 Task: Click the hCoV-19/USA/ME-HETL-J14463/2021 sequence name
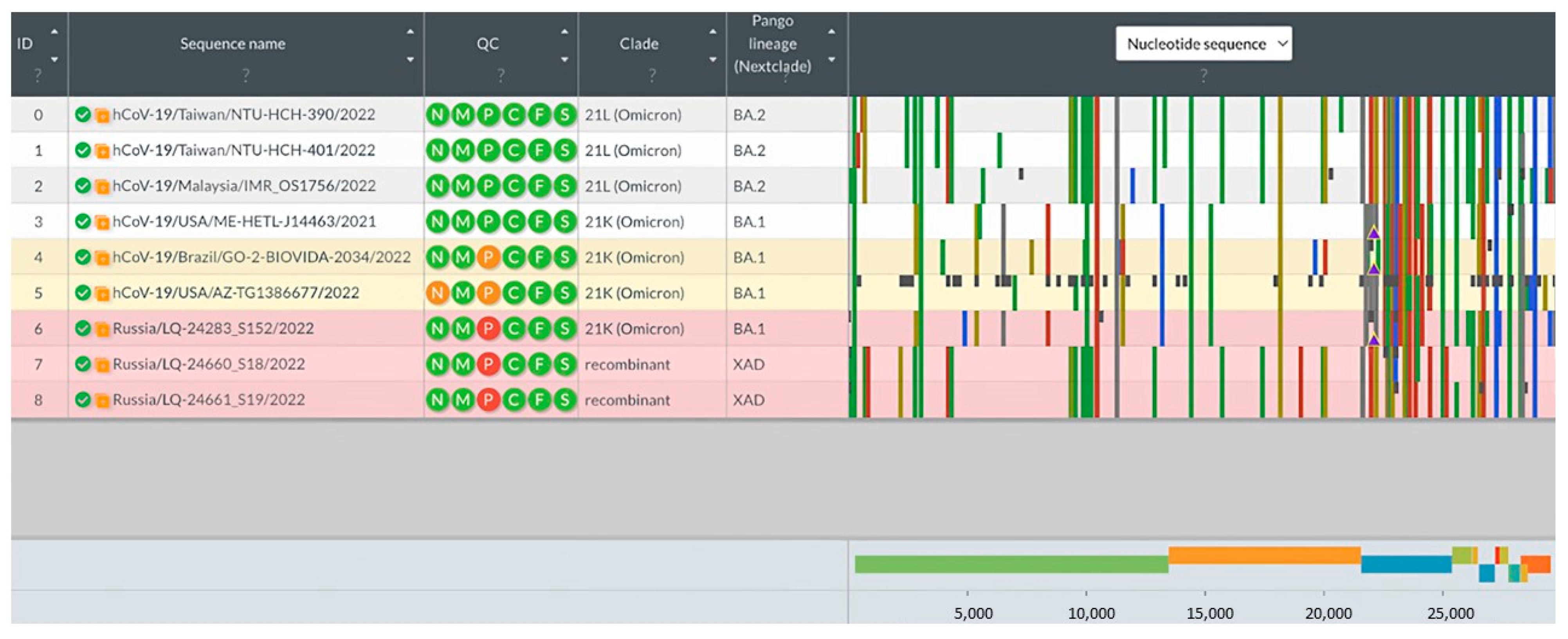(243, 222)
